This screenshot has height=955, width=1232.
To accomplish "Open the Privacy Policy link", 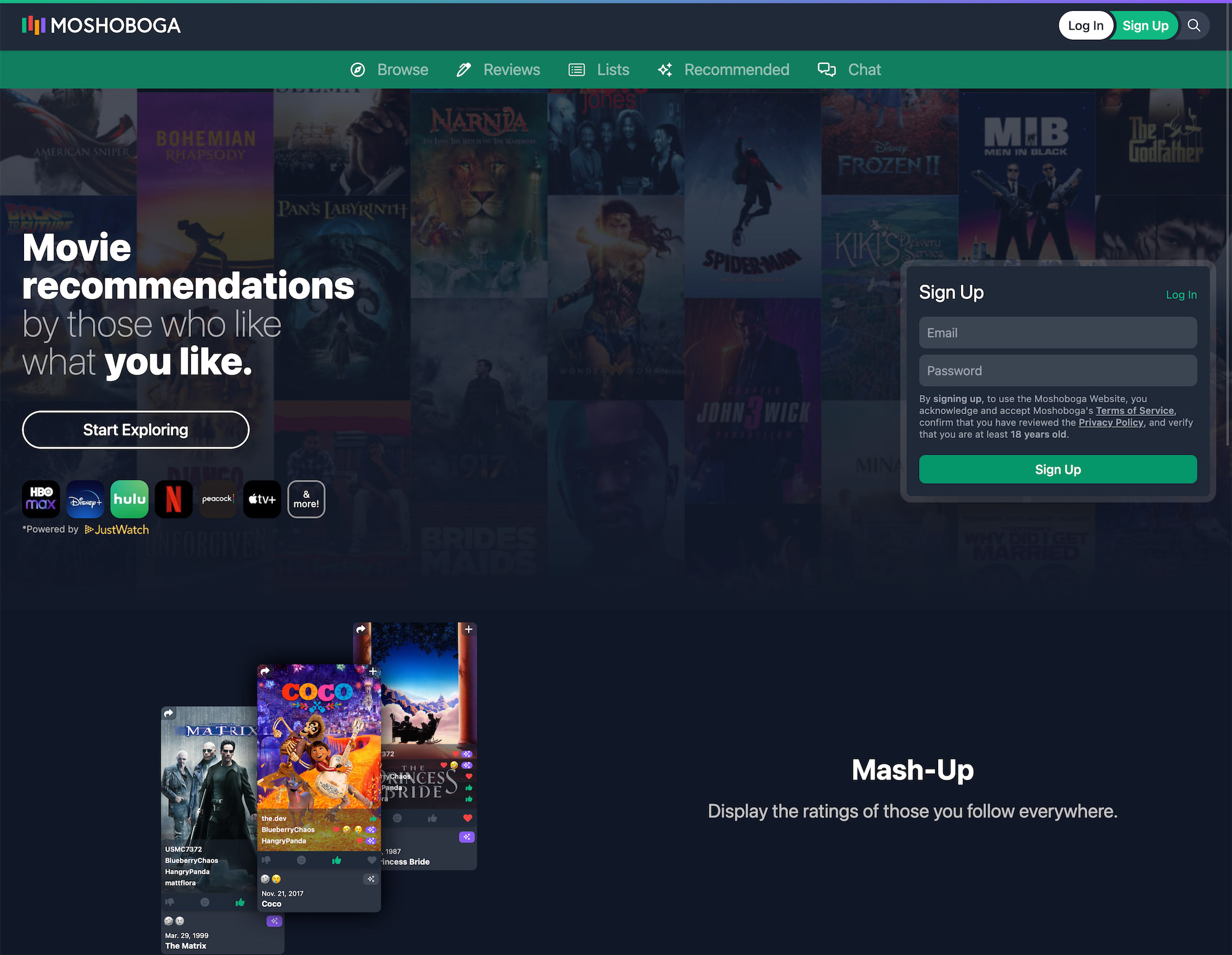I will click(x=1111, y=422).
